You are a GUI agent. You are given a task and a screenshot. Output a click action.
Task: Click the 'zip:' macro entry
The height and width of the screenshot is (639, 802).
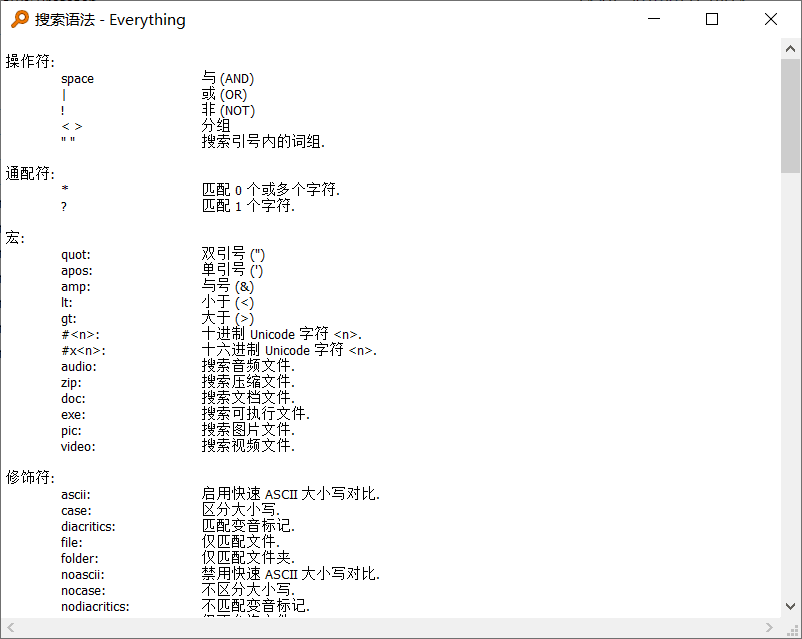click(x=71, y=383)
